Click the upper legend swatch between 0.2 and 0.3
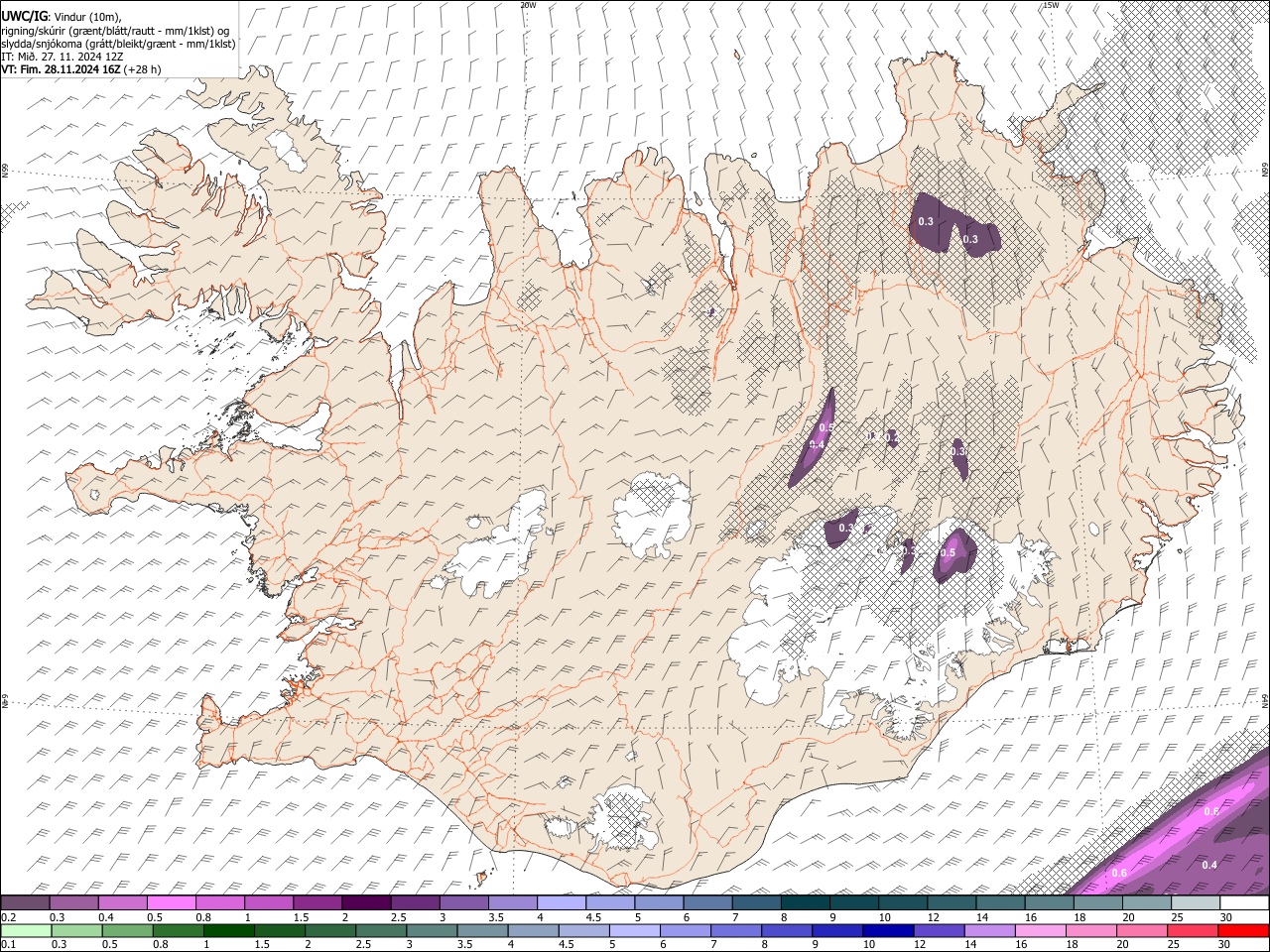Viewport: 1270px width, 952px height. 26,902
